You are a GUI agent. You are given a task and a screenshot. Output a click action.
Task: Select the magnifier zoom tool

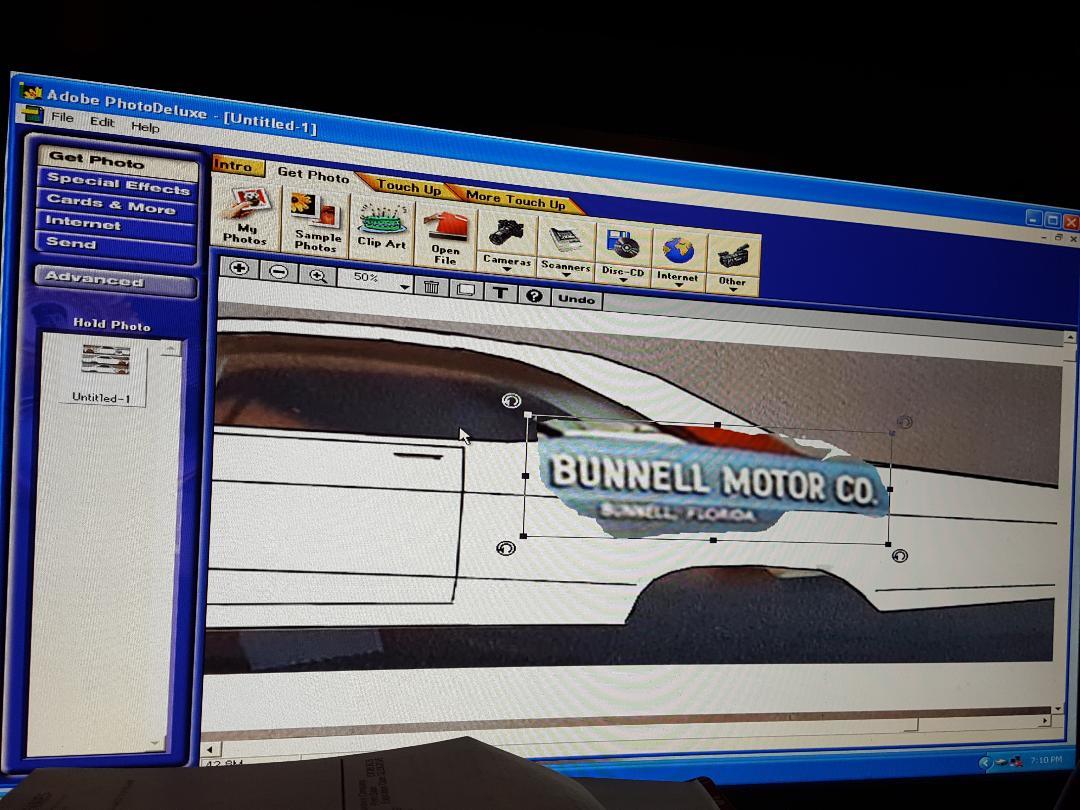[318, 276]
